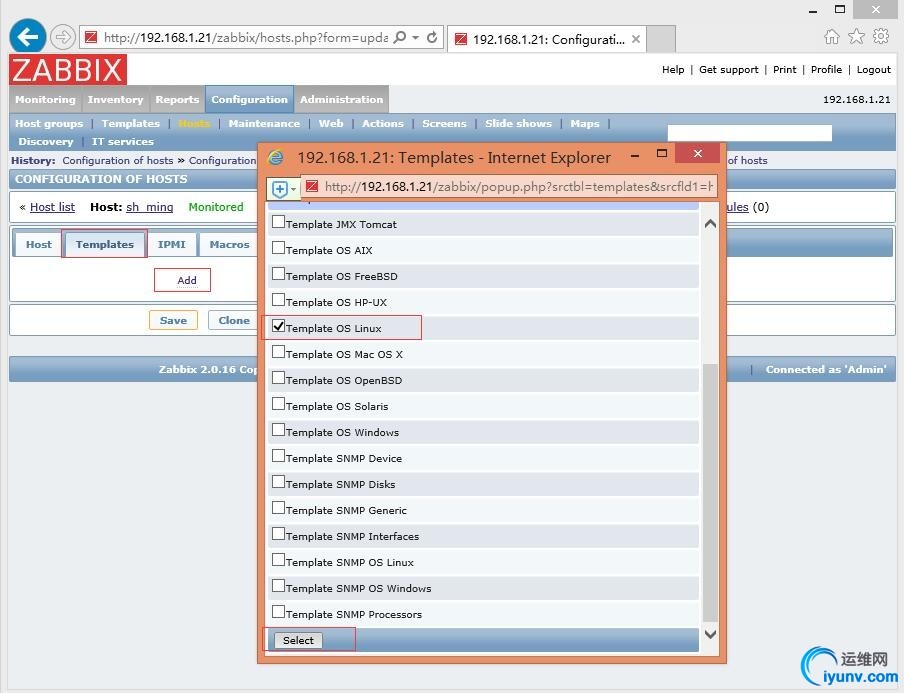This screenshot has width=904, height=693.
Task: Check the Template SNMP Device checkbox
Action: tap(278, 455)
